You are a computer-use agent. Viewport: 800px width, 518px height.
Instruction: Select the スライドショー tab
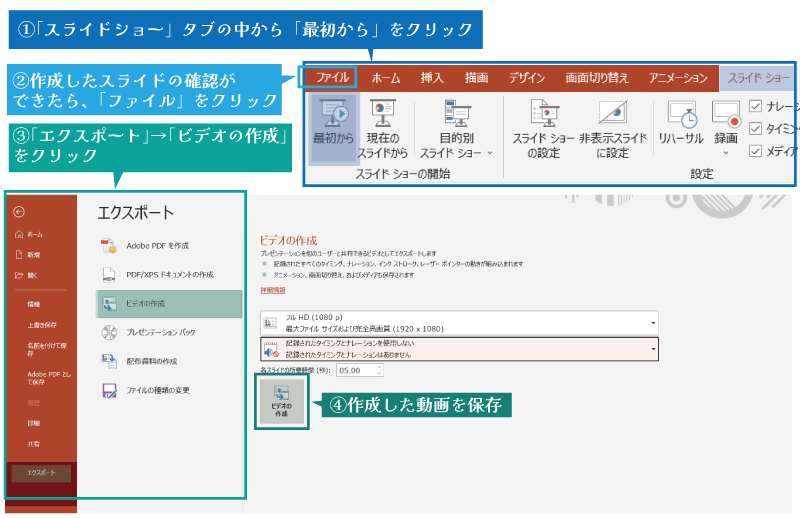(x=757, y=78)
